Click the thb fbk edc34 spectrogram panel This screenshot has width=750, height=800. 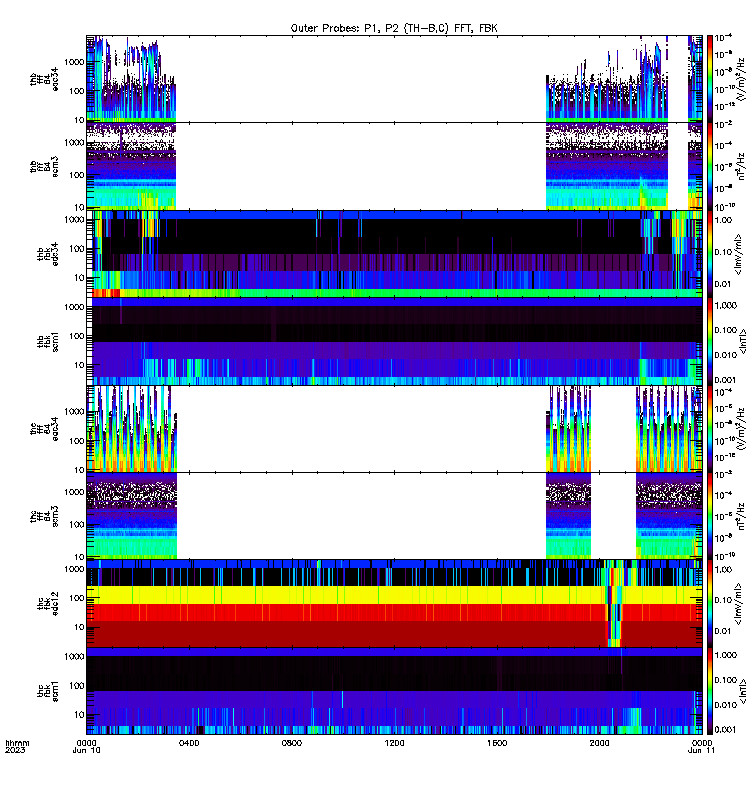click(x=394, y=254)
